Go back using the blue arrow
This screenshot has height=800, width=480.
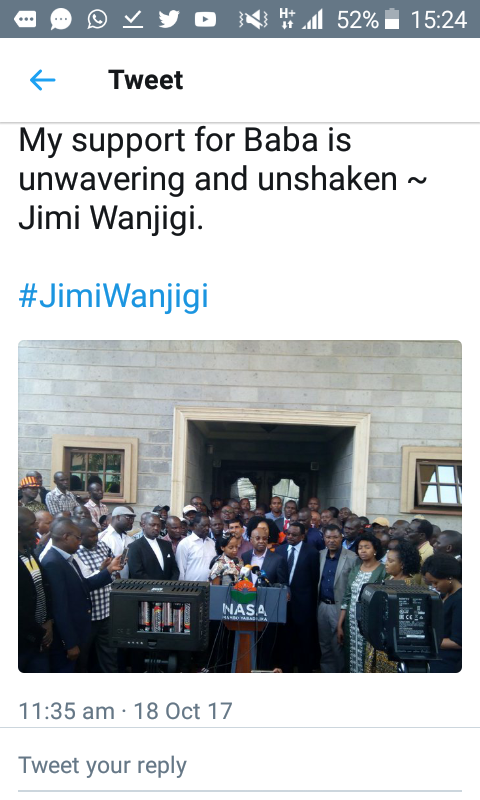(x=42, y=80)
